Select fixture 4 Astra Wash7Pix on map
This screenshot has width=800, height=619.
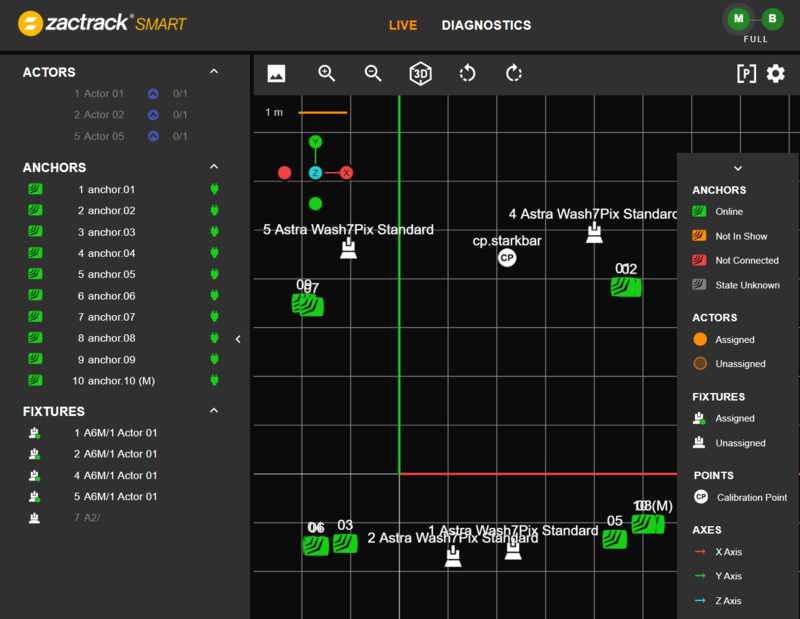pos(594,233)
